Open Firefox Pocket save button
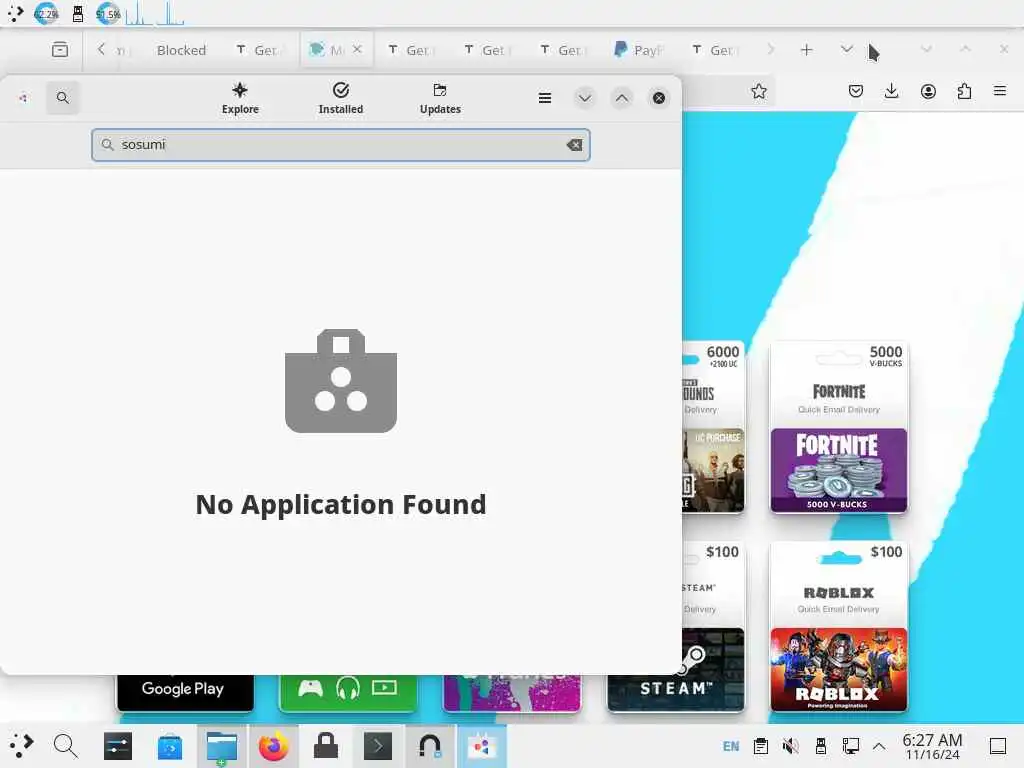The width and height of the screenshot is (1024, 768). [856, 91]
